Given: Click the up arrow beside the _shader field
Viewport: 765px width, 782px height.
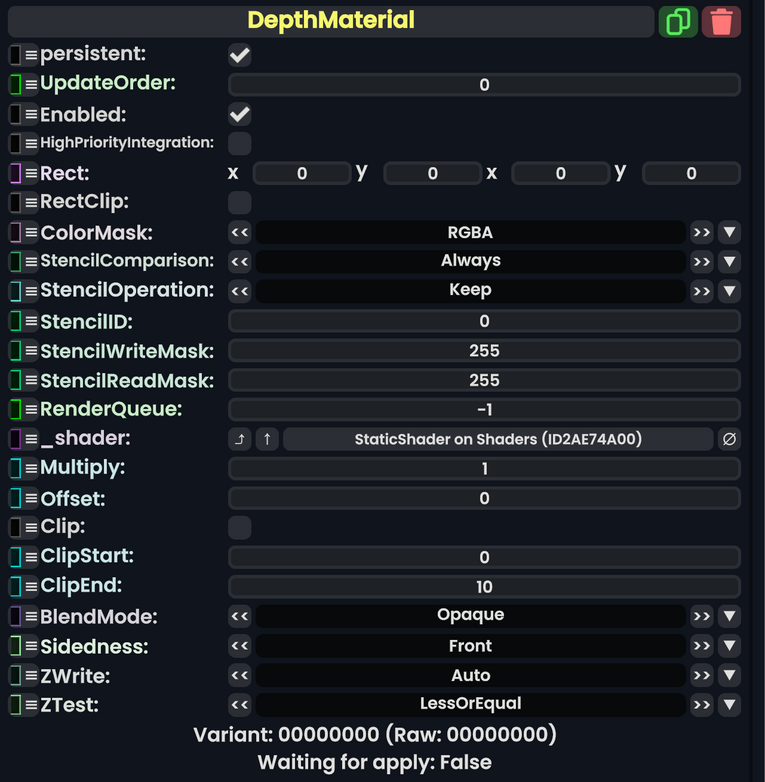Looking at the screenshot, I should (x=267, y=439).
